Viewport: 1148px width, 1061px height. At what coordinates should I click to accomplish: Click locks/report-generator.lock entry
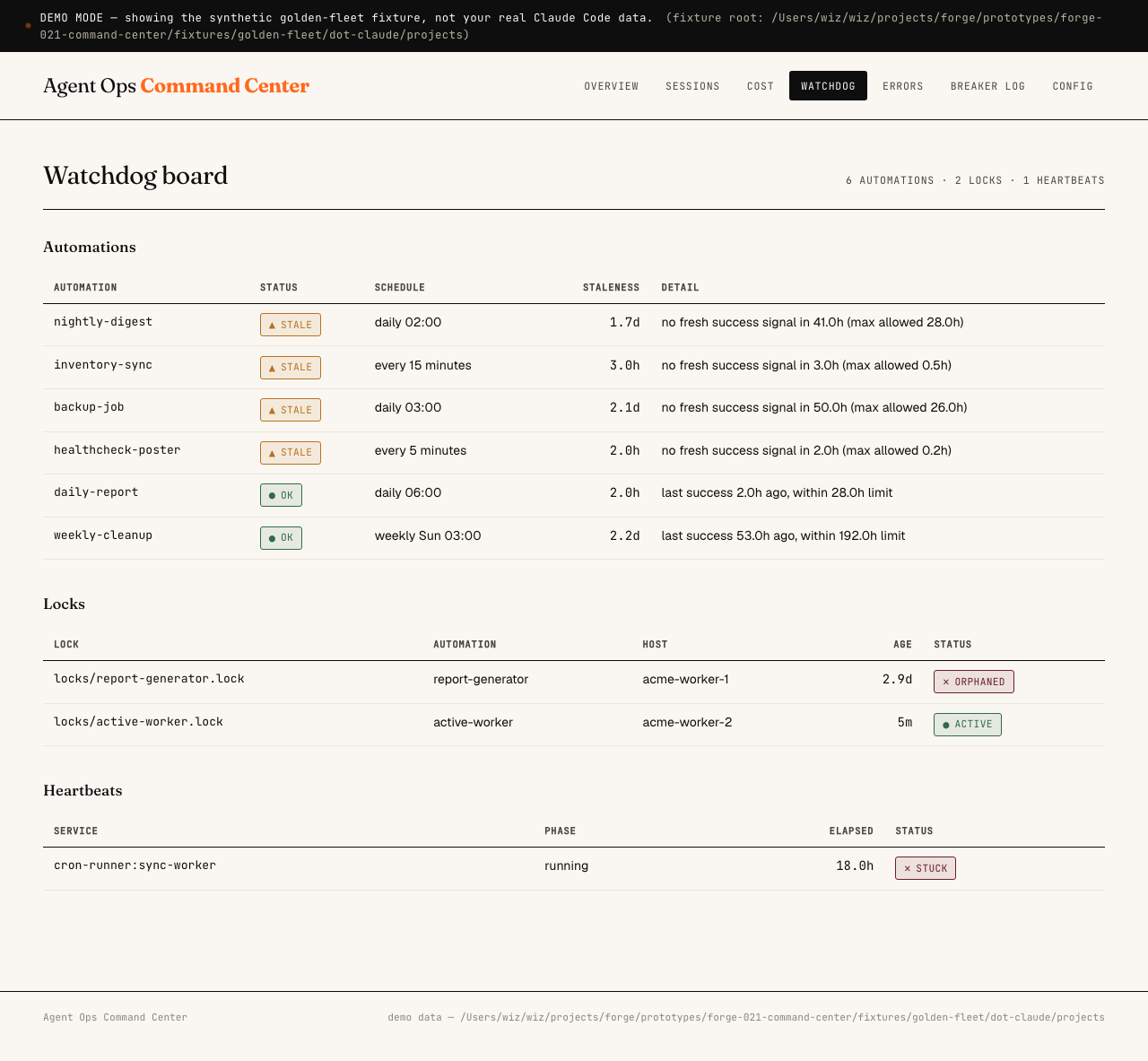(x=149, y=679)
